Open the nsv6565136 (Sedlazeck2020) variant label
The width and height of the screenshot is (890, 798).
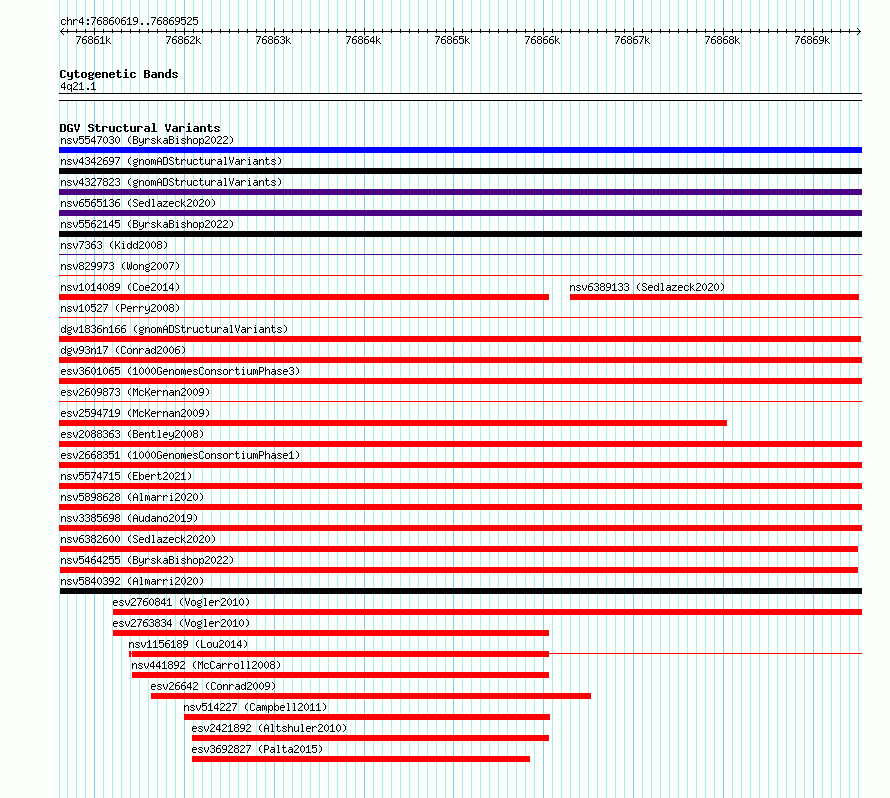(x=138, y=203)
